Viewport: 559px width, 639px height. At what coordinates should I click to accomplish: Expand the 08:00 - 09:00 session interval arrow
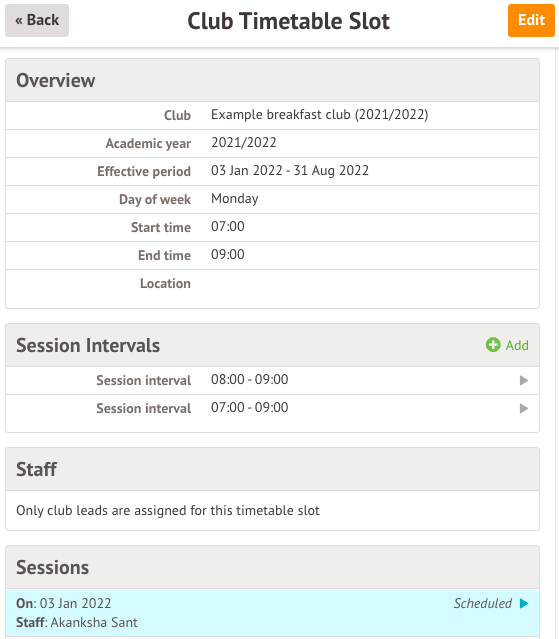coord(524,381)
